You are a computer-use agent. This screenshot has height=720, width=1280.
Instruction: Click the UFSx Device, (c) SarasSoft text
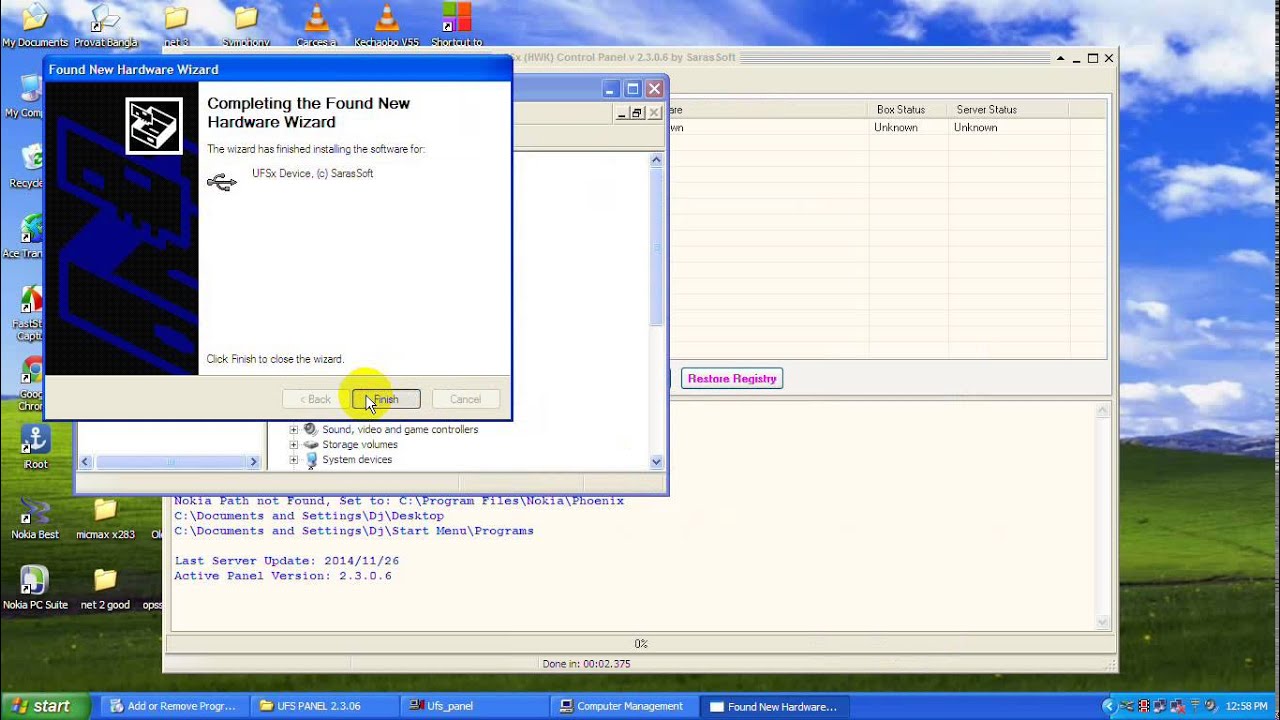tap(312, 173)
